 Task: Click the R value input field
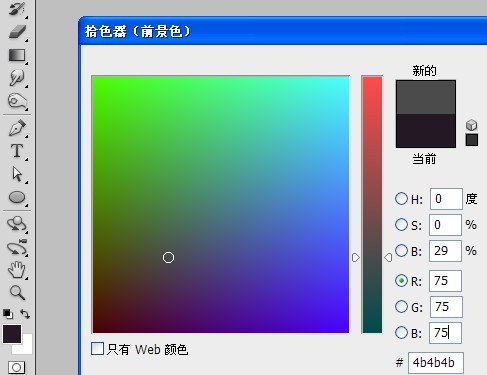click(x=445, y=281)
